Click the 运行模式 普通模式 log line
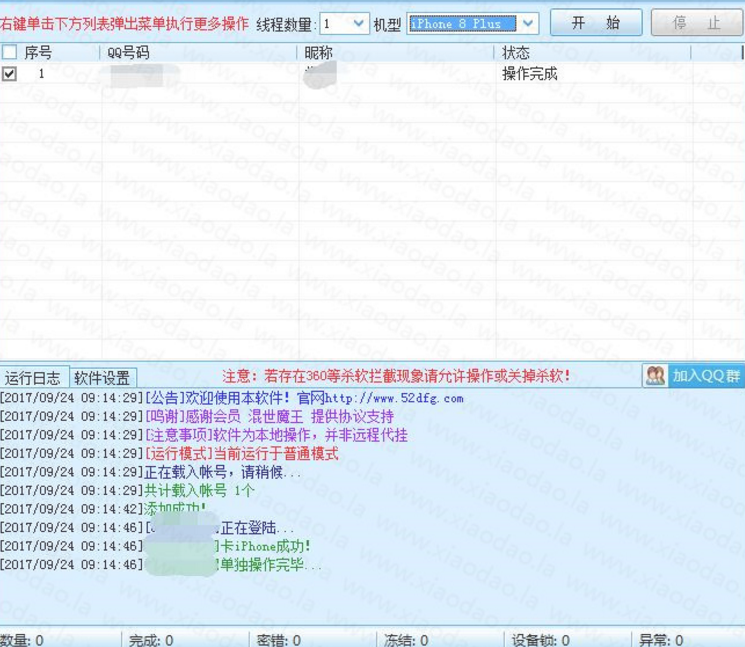 pos(170,454)
